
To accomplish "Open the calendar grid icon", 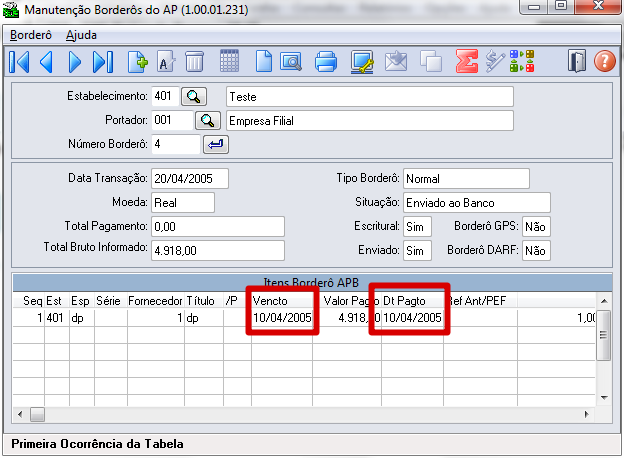I will [x=229, y=61].
